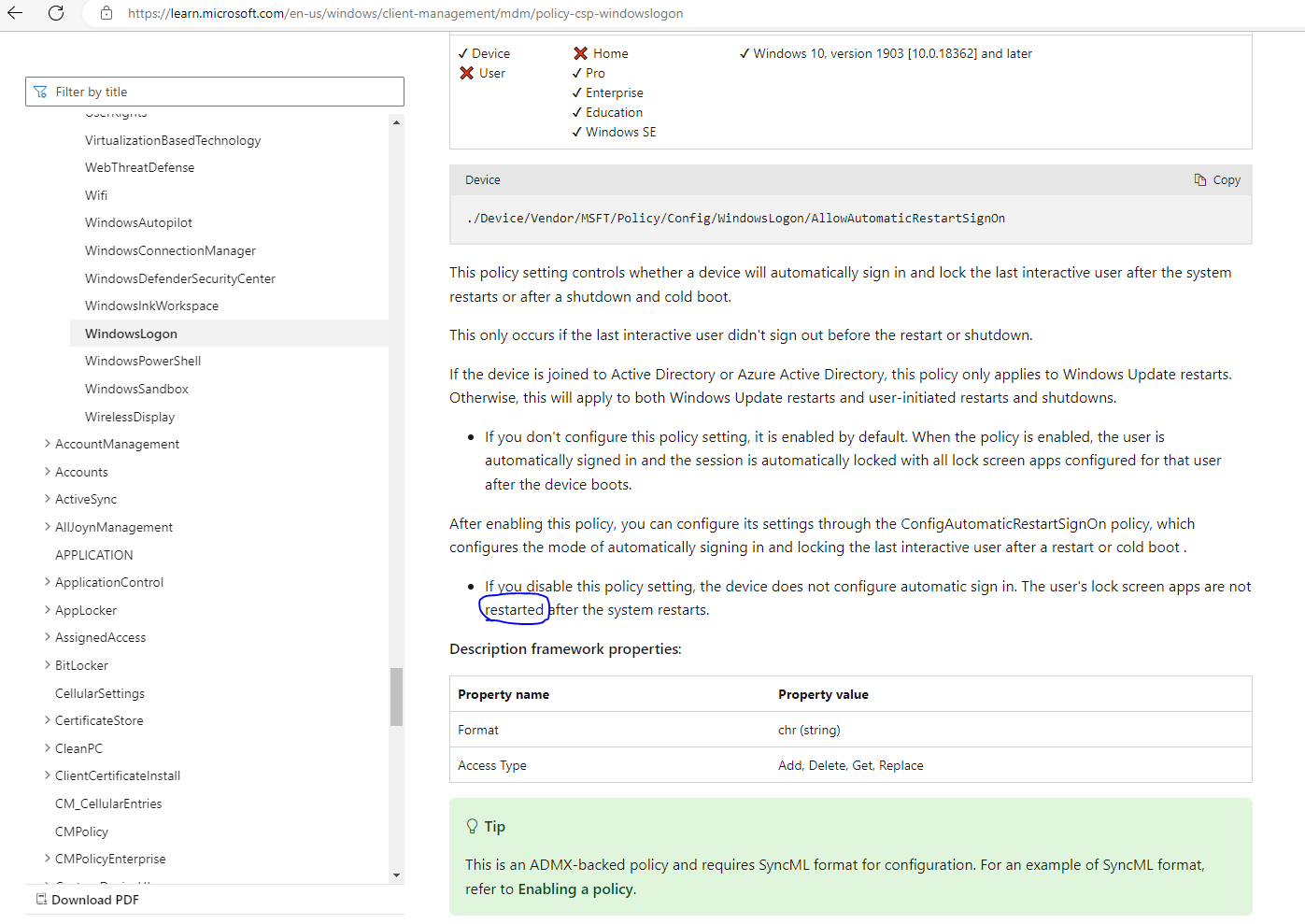This screenshot has height=924, width=1305.
Task: Select WindowsLogon in the sidebar
Action: click(131, 333)
